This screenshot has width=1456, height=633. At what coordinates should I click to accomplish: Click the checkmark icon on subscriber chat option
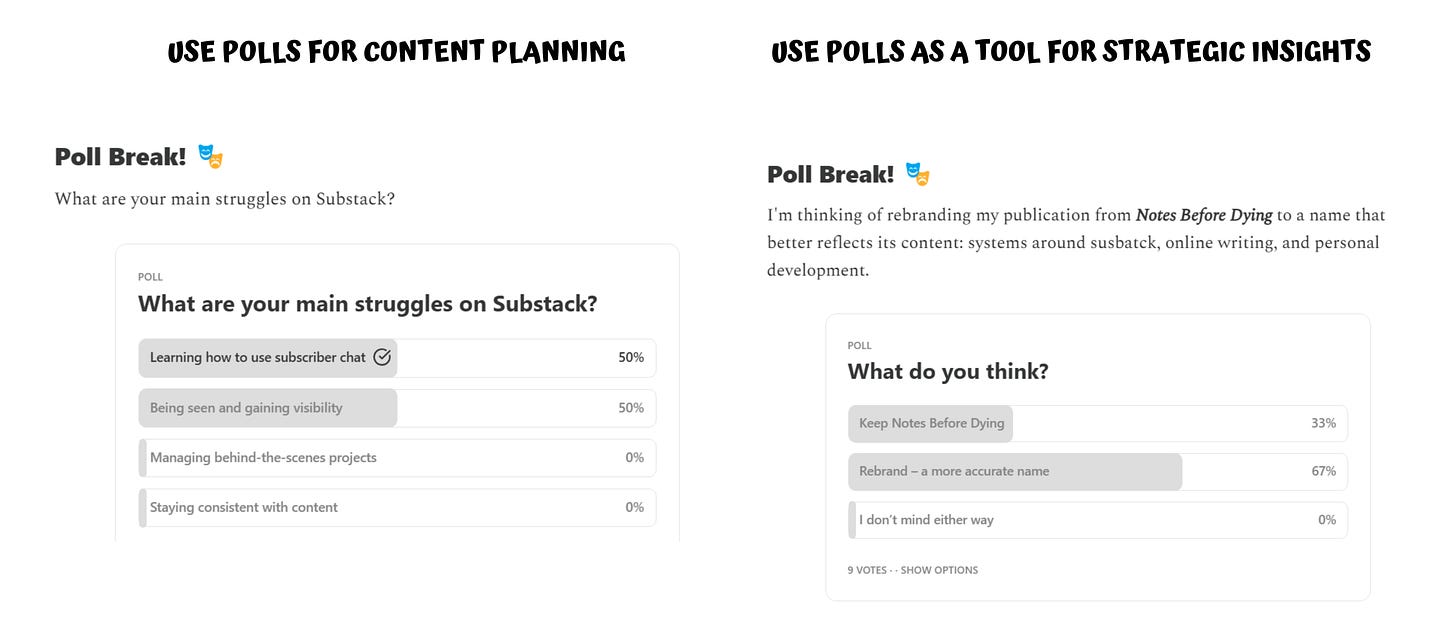tap(381, 357)
